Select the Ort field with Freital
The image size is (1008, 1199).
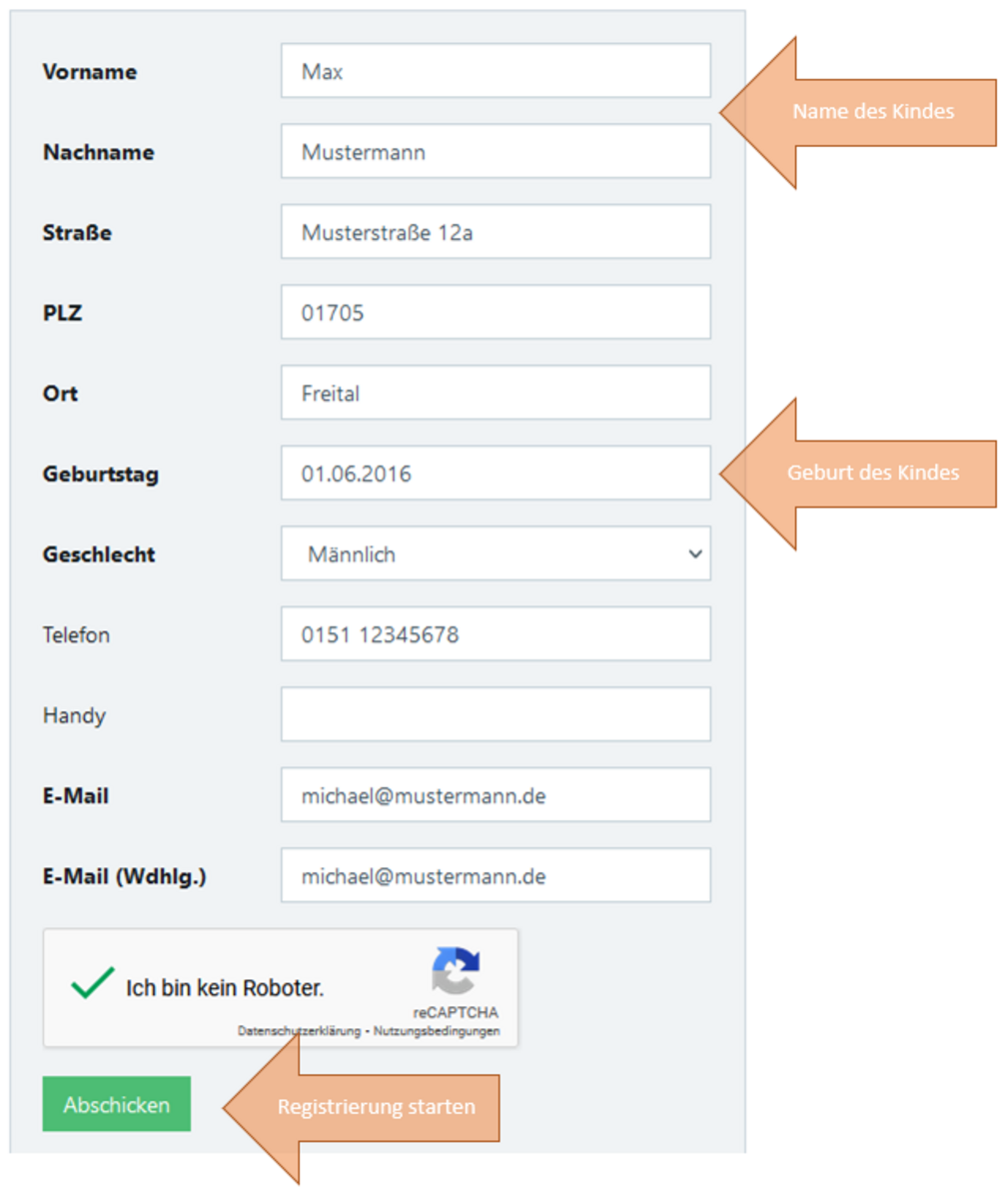tap(496, 393)
